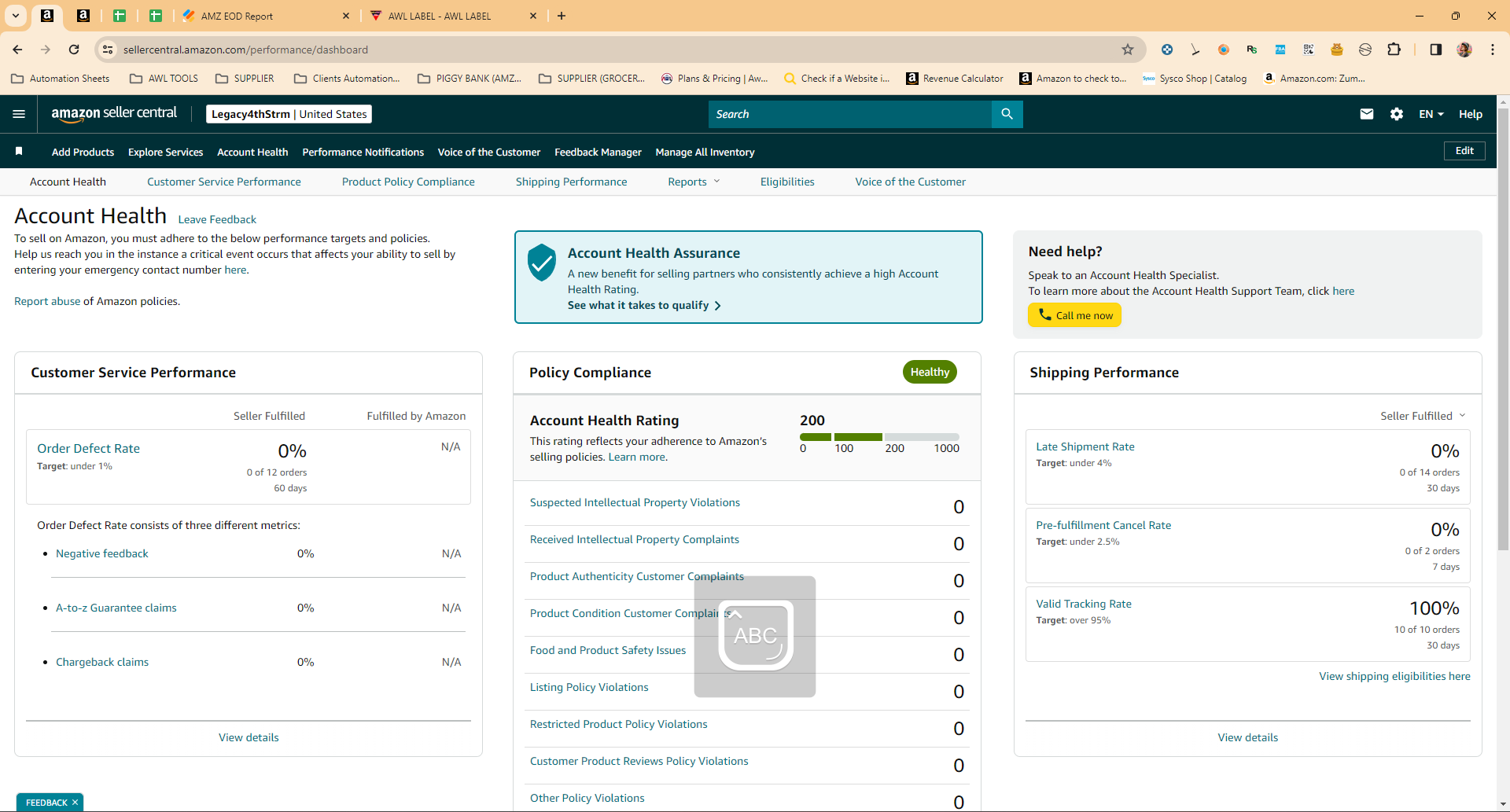The image size is (1510, 812).
Task: Click the browser address bar URL
Action: pos(245,50)
